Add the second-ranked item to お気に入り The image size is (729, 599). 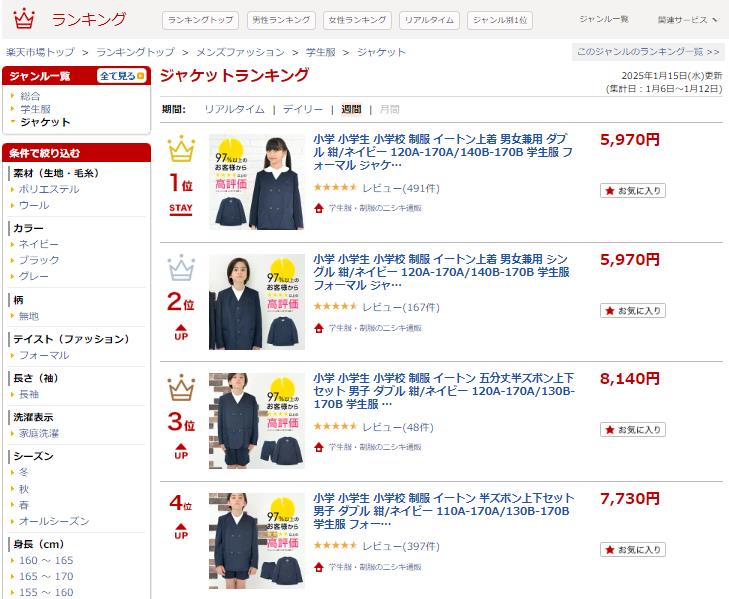click(x=633, y=311)
